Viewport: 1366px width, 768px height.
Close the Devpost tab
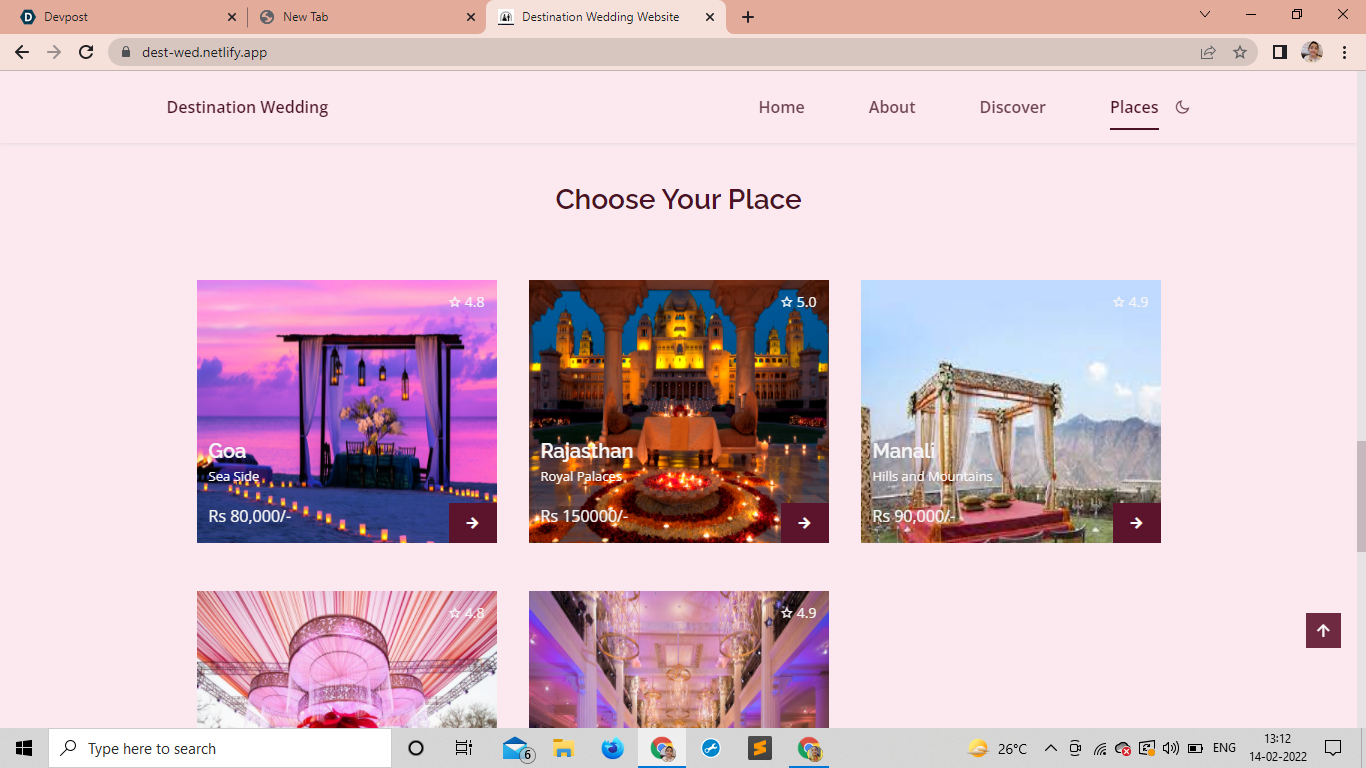pyautogui.click(x=231, y=17)
